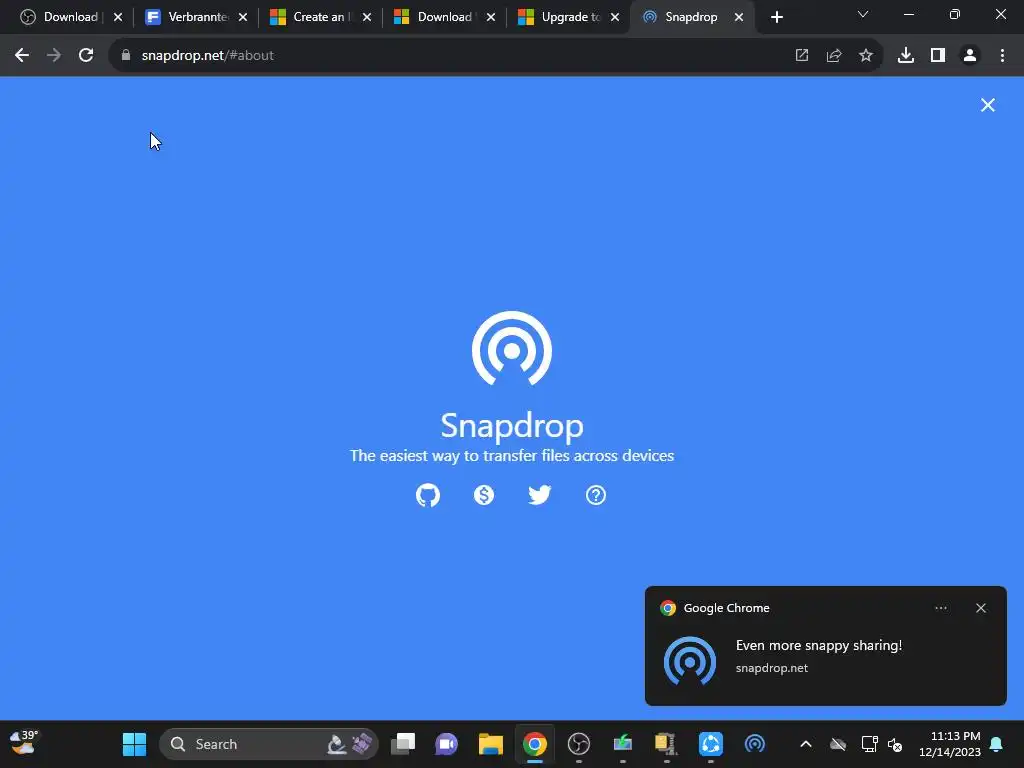The width and height of the screenshot is (1024, 768).
Task: Click the open in app icon
Action: pos(802,56)
